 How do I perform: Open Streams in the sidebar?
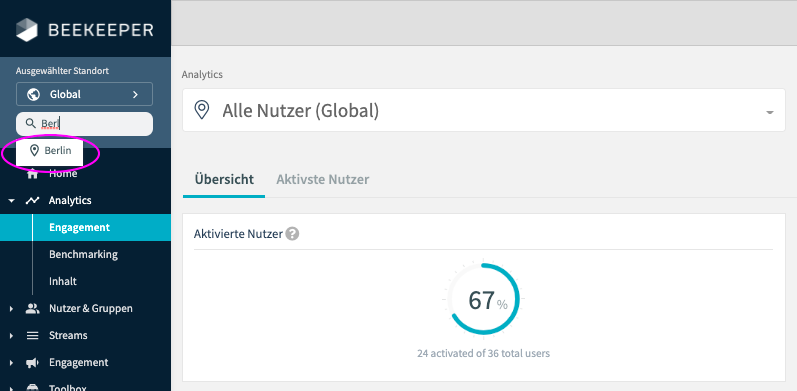pos(68,336)
